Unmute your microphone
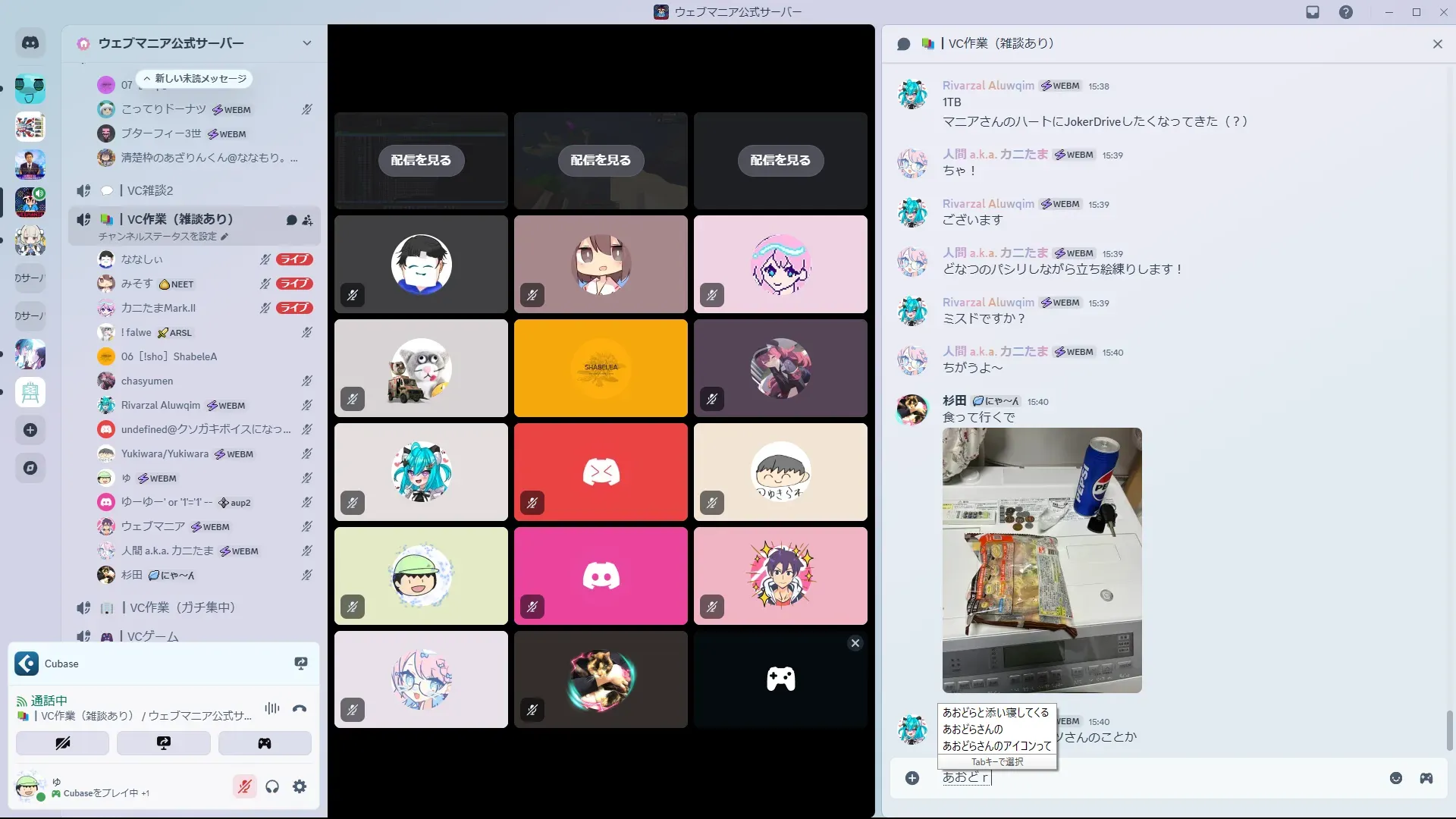The image size is (1456, 819). click(x=244, y=787)
